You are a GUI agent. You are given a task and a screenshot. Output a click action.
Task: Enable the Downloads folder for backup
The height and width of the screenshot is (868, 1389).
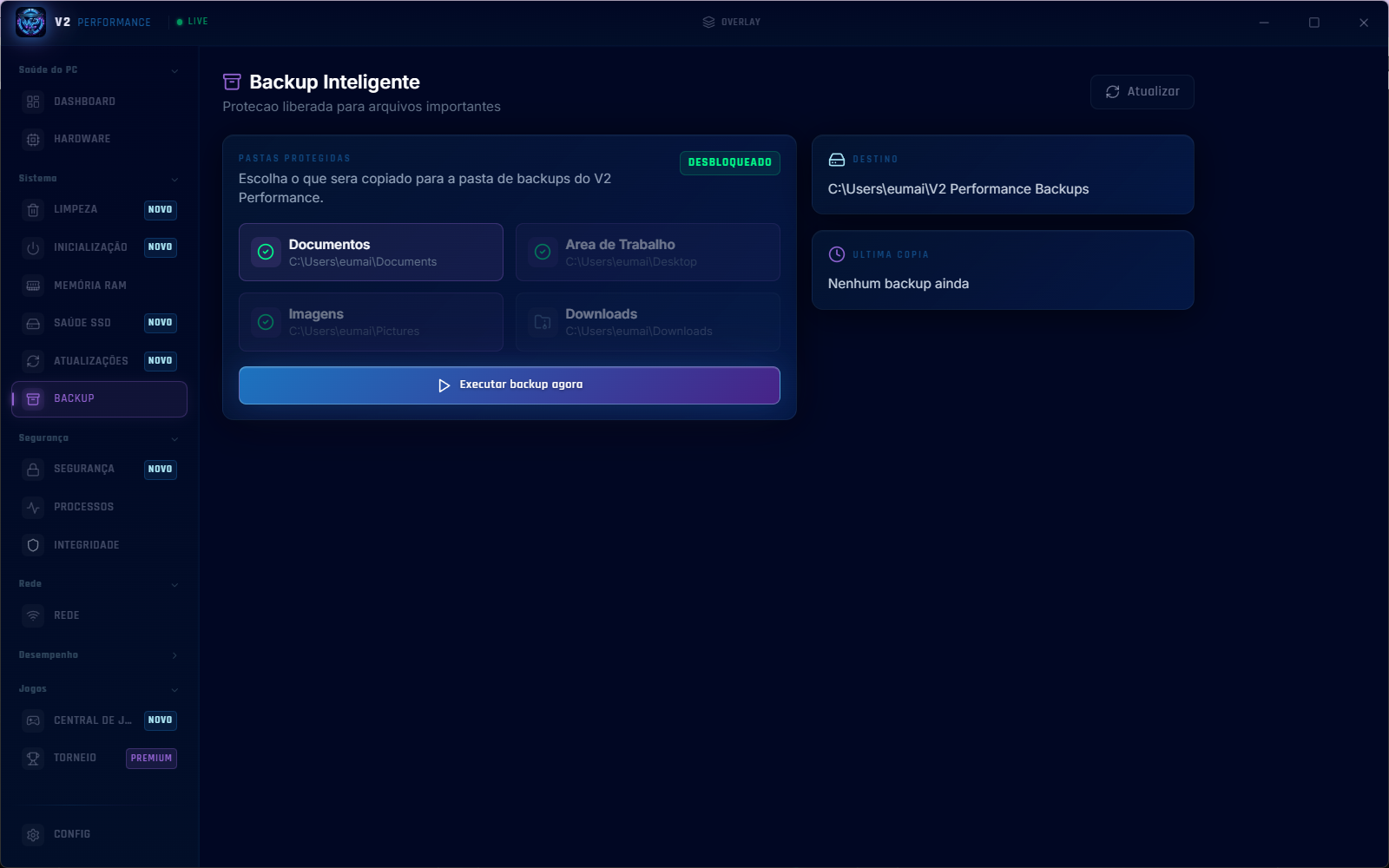coord(648,322)
